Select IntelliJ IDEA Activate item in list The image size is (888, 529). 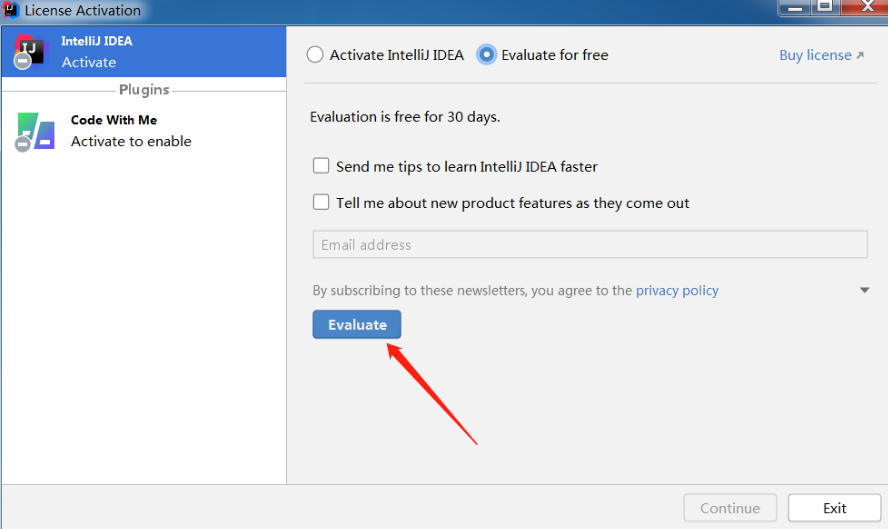[144, 52]
